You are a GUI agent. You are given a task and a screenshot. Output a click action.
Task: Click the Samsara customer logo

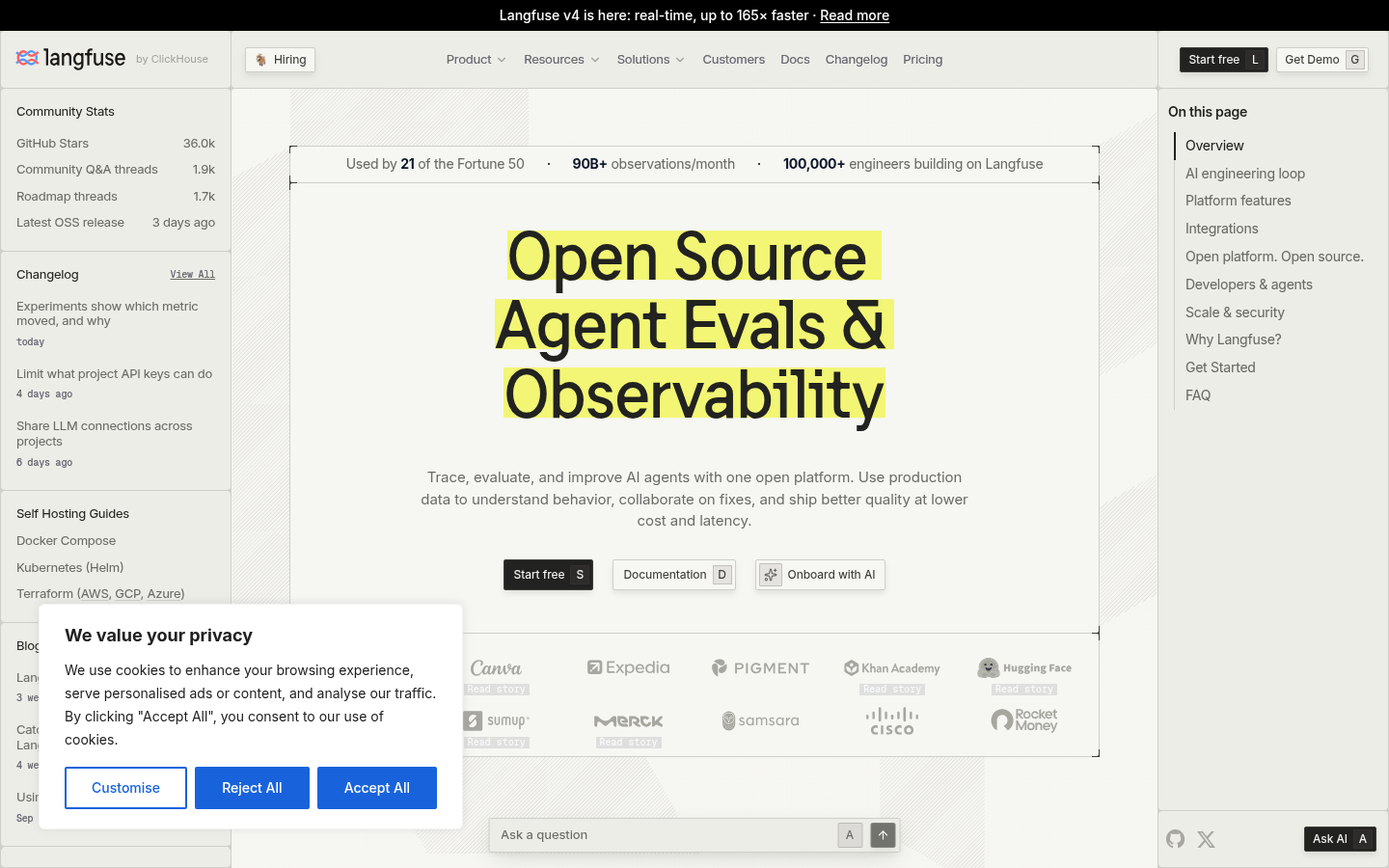click(x=760, y=720)
